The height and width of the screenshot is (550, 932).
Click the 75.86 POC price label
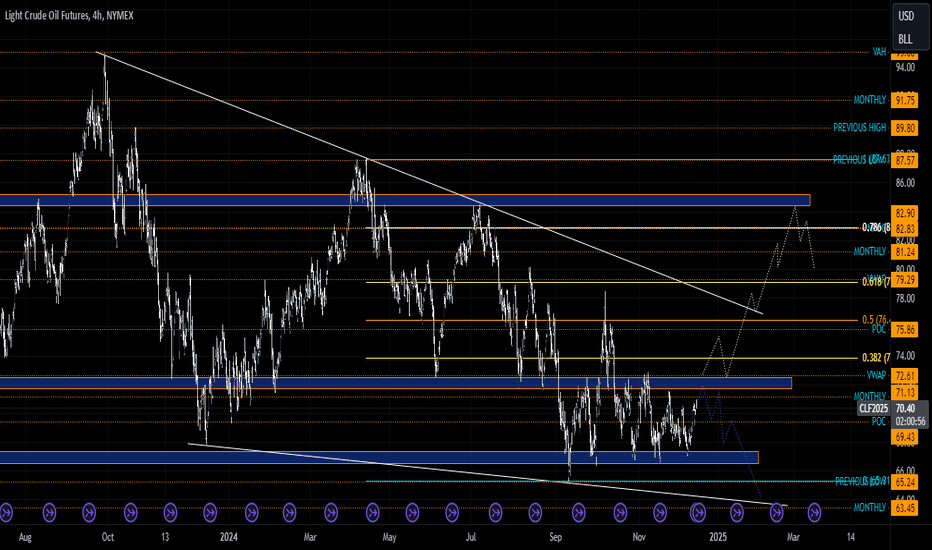click(905, 329)
